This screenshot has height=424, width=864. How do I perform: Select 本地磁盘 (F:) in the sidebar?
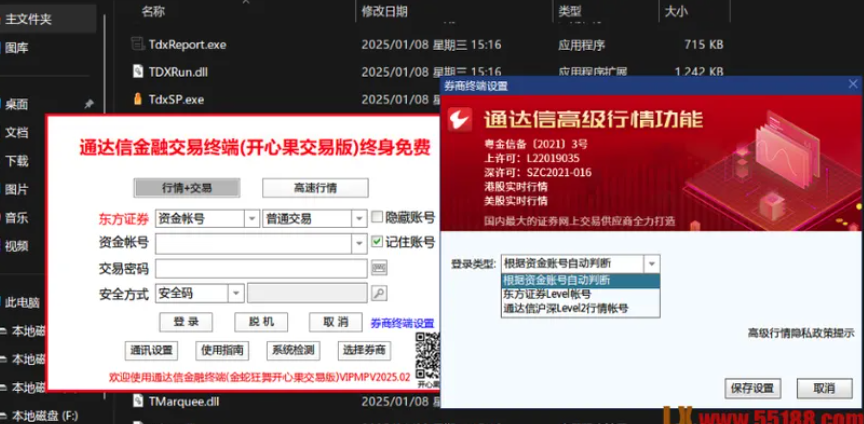[x=45, y=415]
